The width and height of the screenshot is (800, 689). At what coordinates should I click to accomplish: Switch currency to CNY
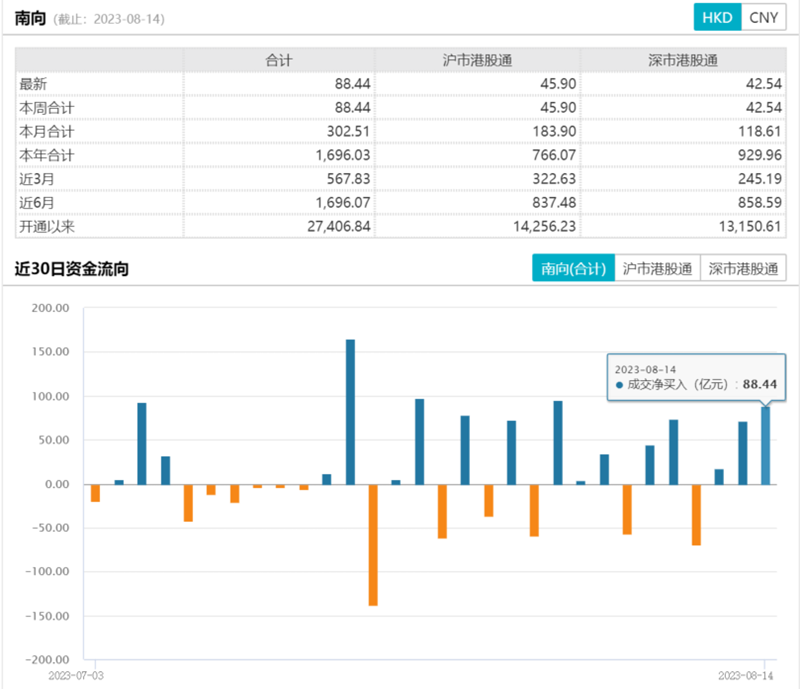coord(763,17)
